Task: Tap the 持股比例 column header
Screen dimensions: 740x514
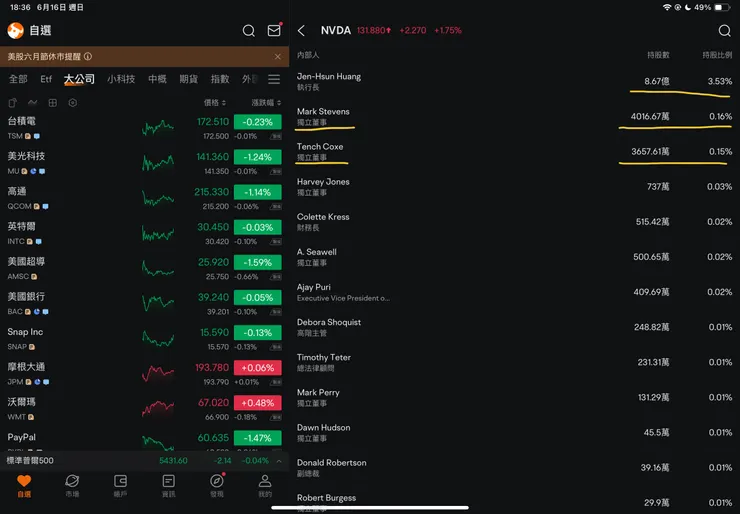Action: tap(717, 55)
